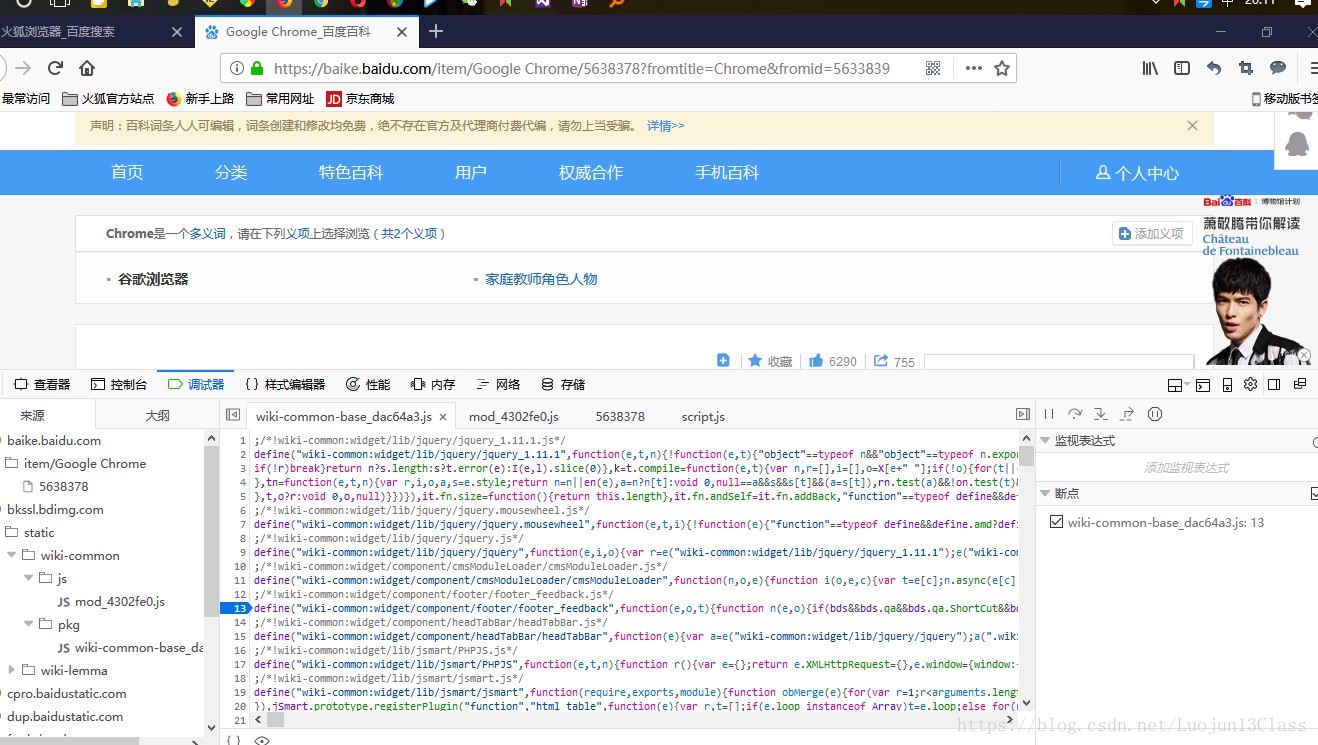Click the reload page icon in the browser toolbar
Viewport: 1318px width, 745px height.
[x=54, y=68]
